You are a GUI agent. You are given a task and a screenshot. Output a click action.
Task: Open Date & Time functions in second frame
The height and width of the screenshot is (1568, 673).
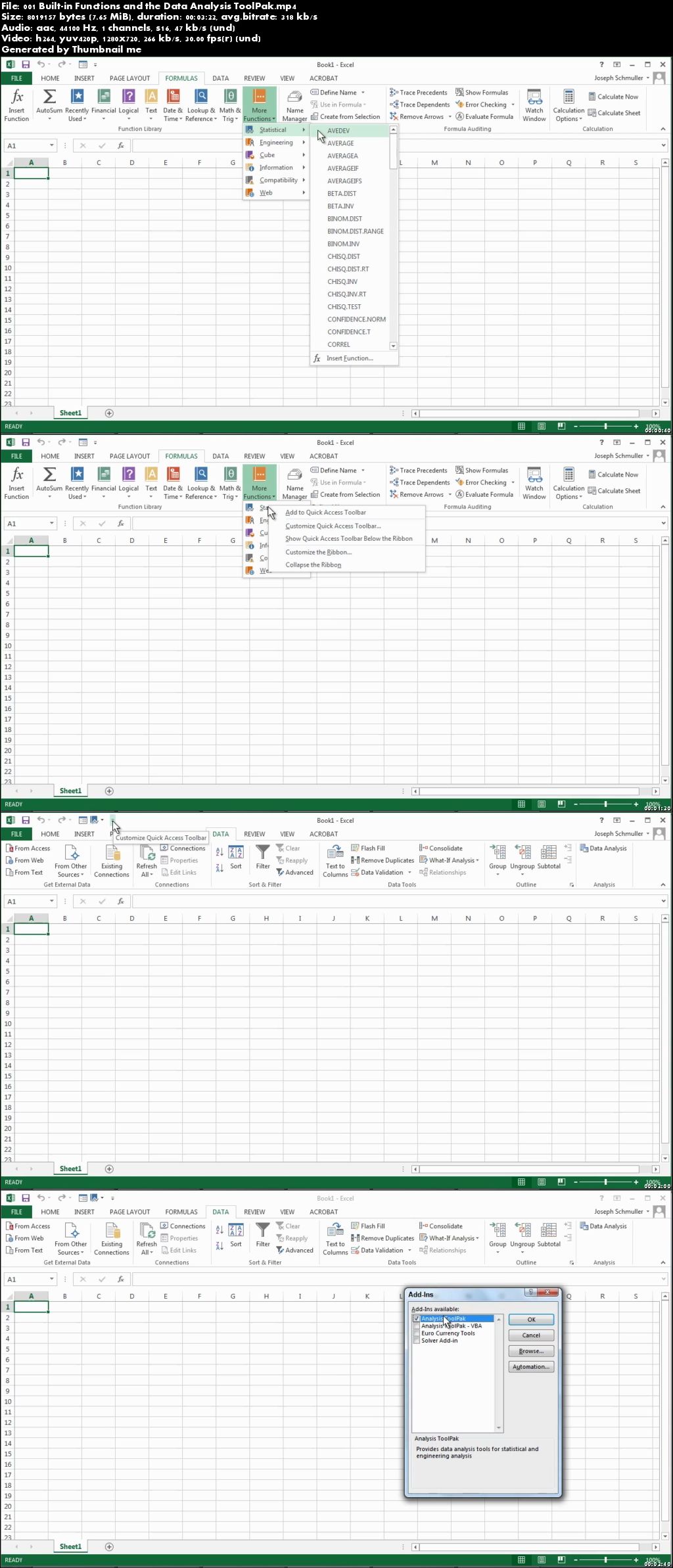pyautogui.click(x=174, y=483)
